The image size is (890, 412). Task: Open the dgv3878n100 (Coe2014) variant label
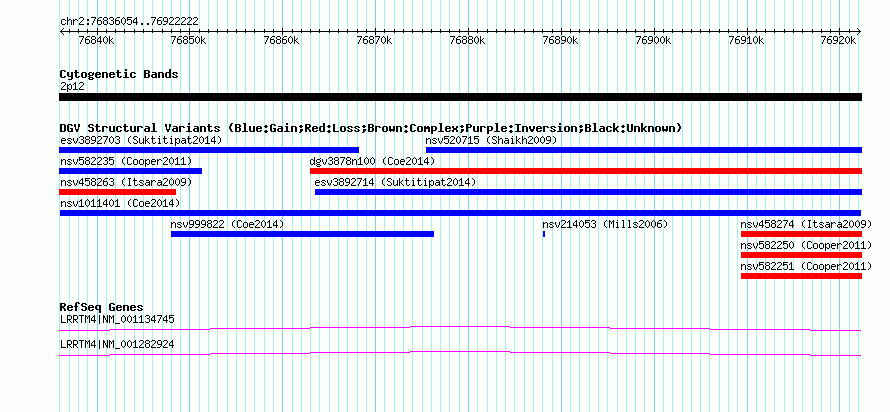pos(372,161)
